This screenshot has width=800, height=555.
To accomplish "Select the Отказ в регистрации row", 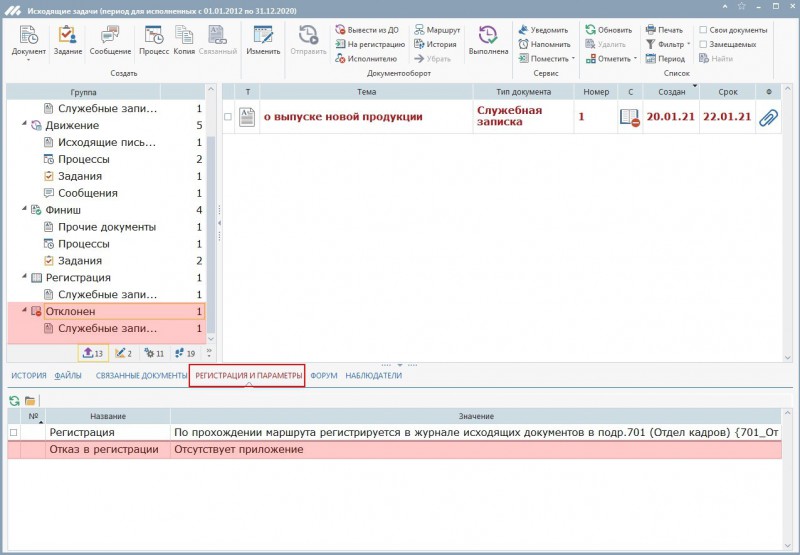I will [394, 450].
